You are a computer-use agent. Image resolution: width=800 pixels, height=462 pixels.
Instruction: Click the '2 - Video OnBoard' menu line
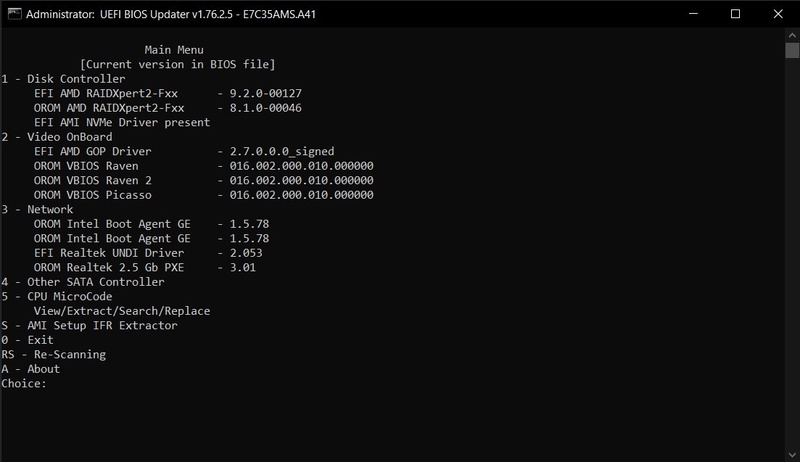pyautogui.click(x=57, y=137)
